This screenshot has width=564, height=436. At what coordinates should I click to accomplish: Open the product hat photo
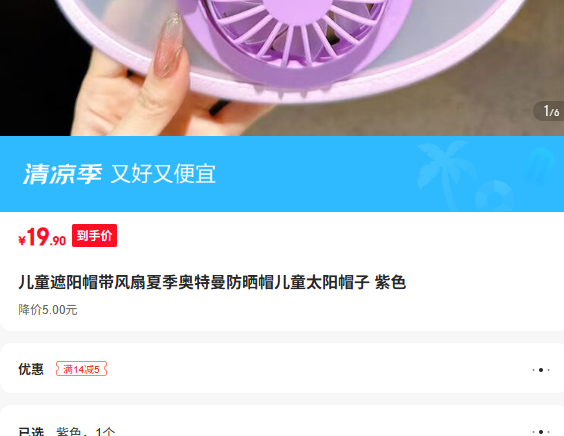click(x=282, y=68)
